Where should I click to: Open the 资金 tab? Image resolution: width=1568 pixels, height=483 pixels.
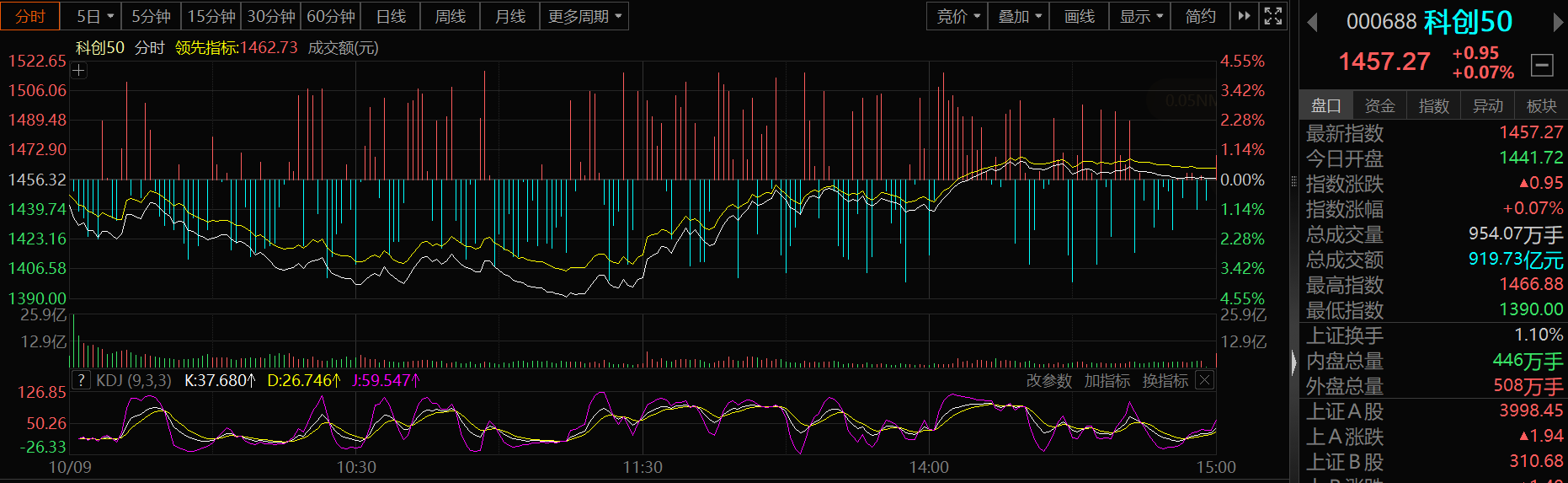[x=1380, y=105]
